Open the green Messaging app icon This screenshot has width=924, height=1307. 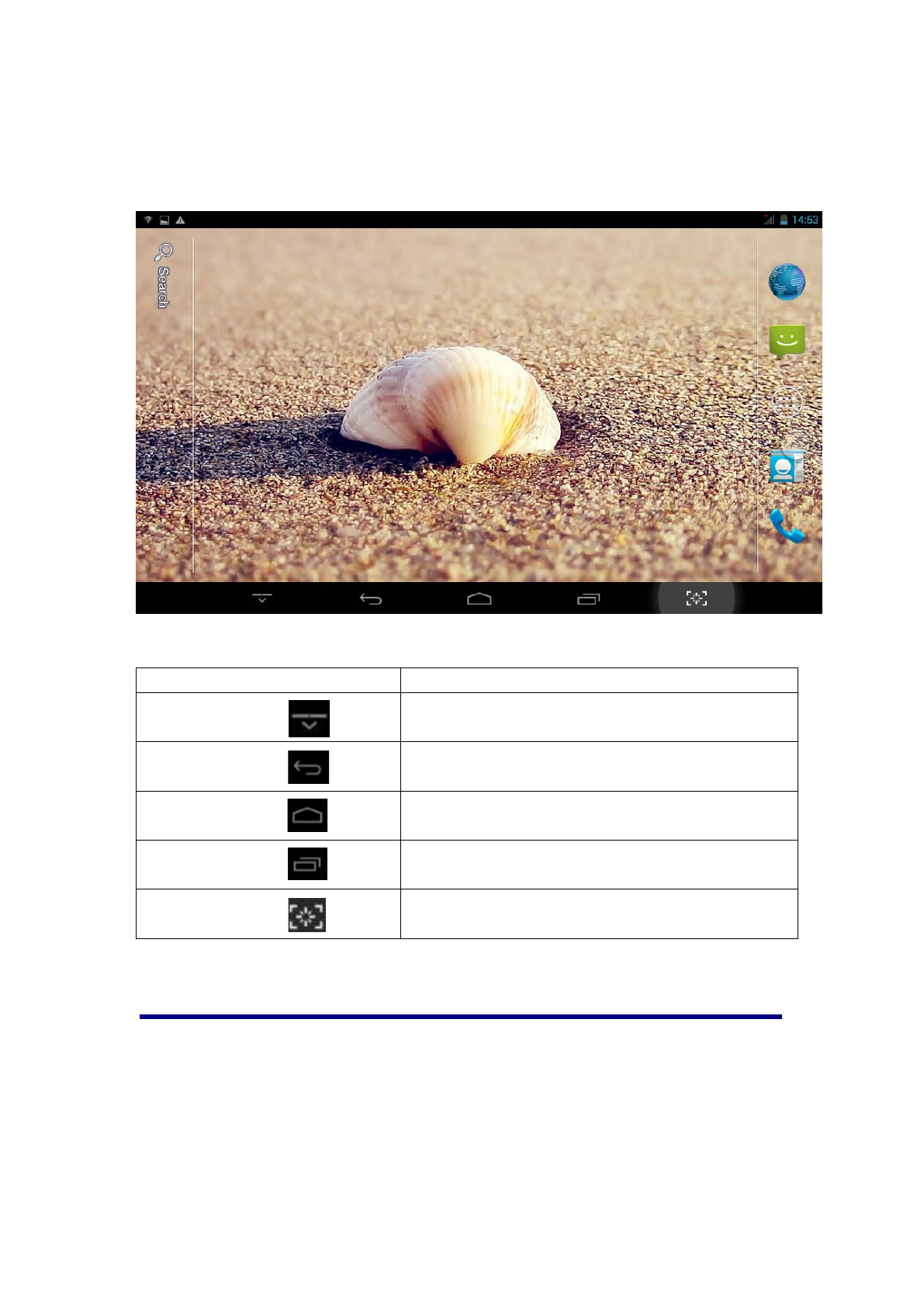pyautogui.click(x=786, y=341)
